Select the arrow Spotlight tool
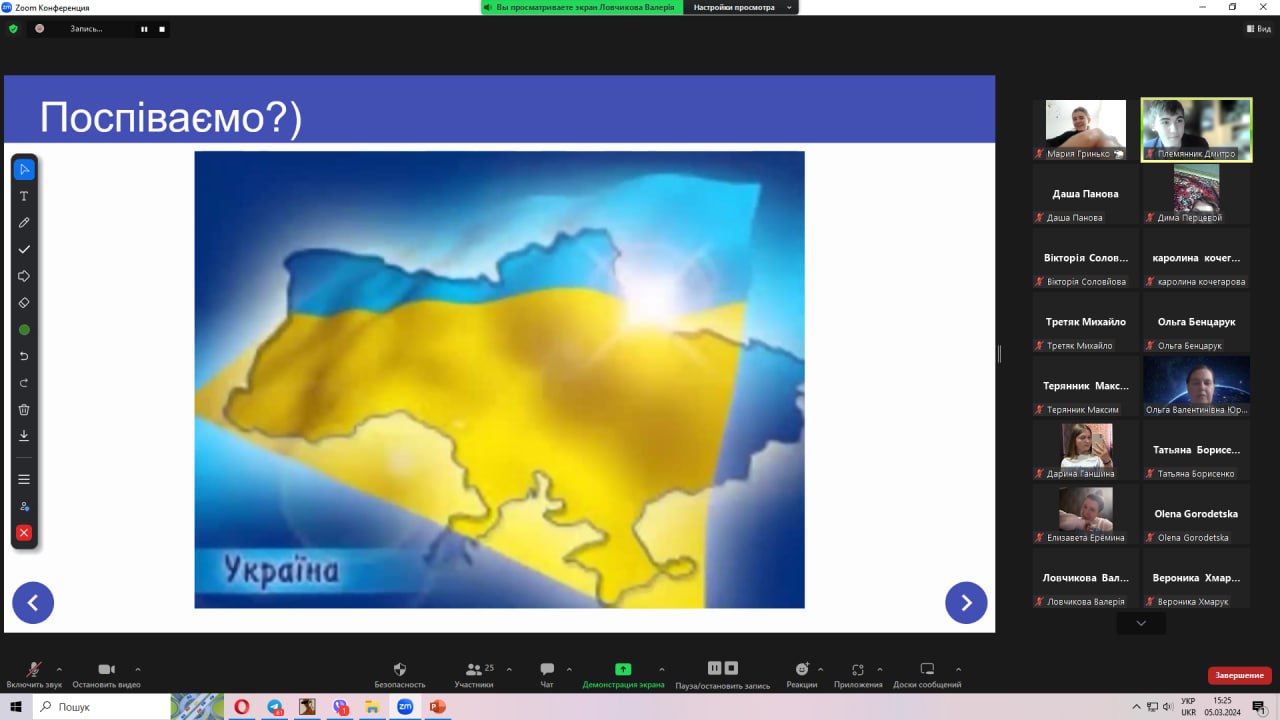 click(x=24, y=276)
